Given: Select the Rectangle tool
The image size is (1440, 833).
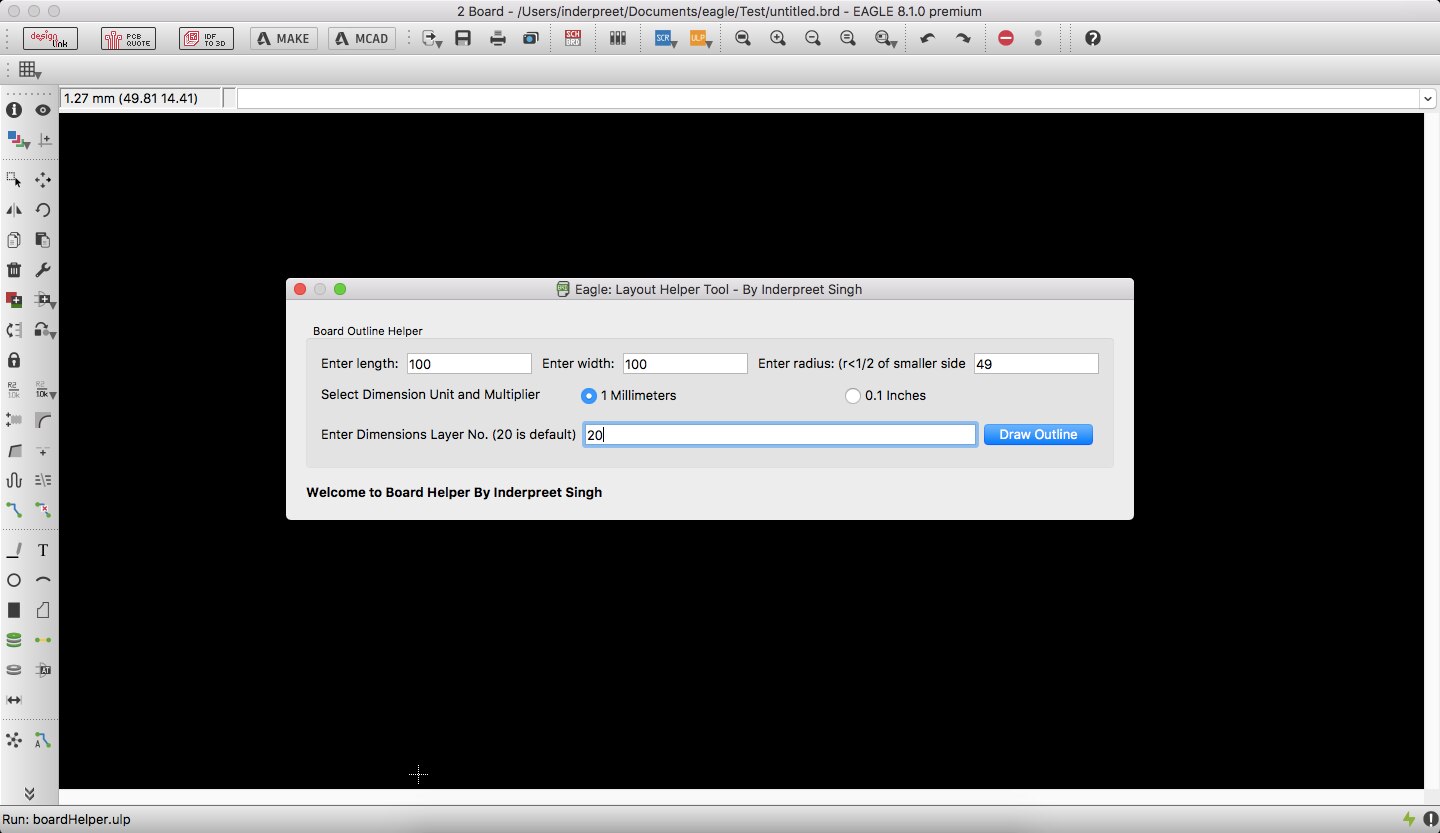Looking at the screenshot, I should coord(14,610).
